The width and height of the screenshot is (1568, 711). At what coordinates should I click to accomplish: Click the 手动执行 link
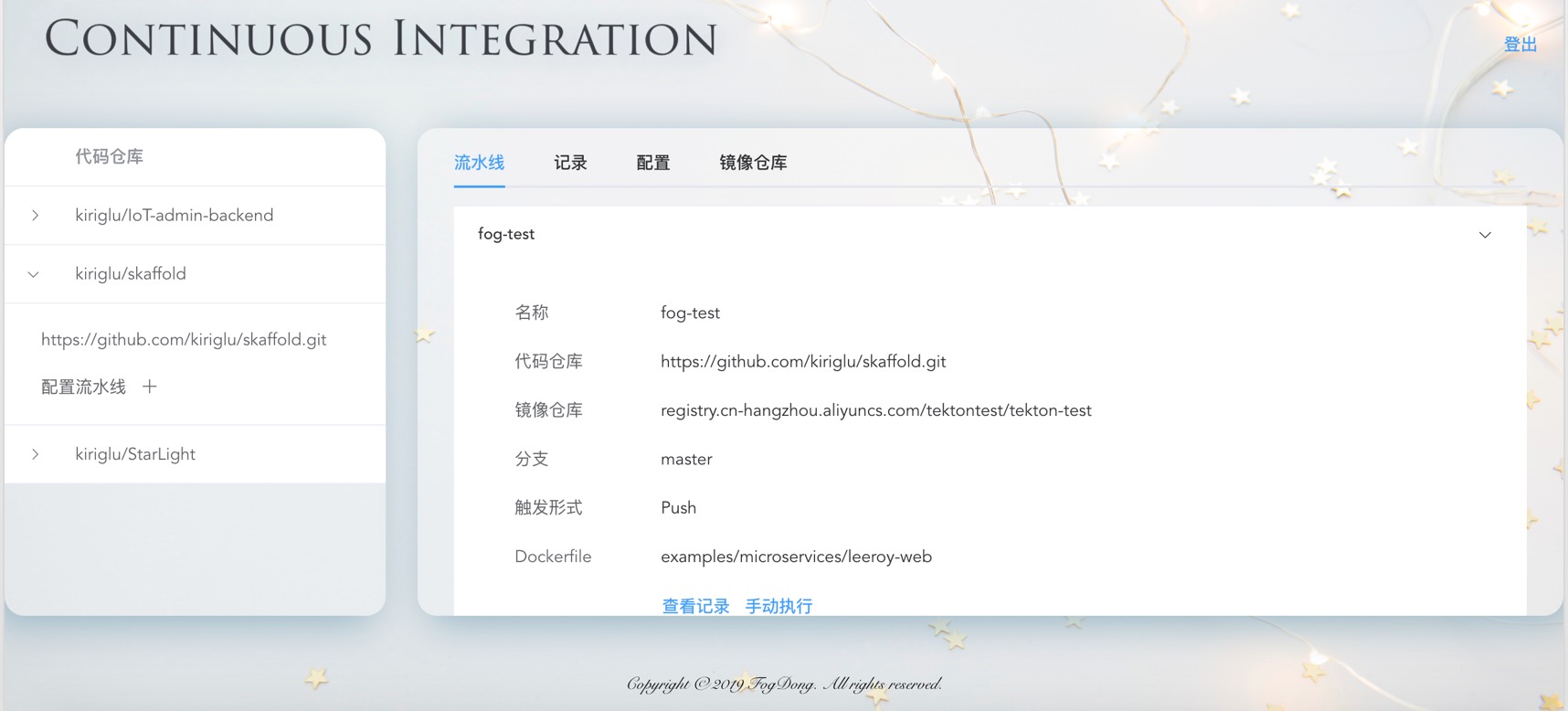(x=779, y=606)
